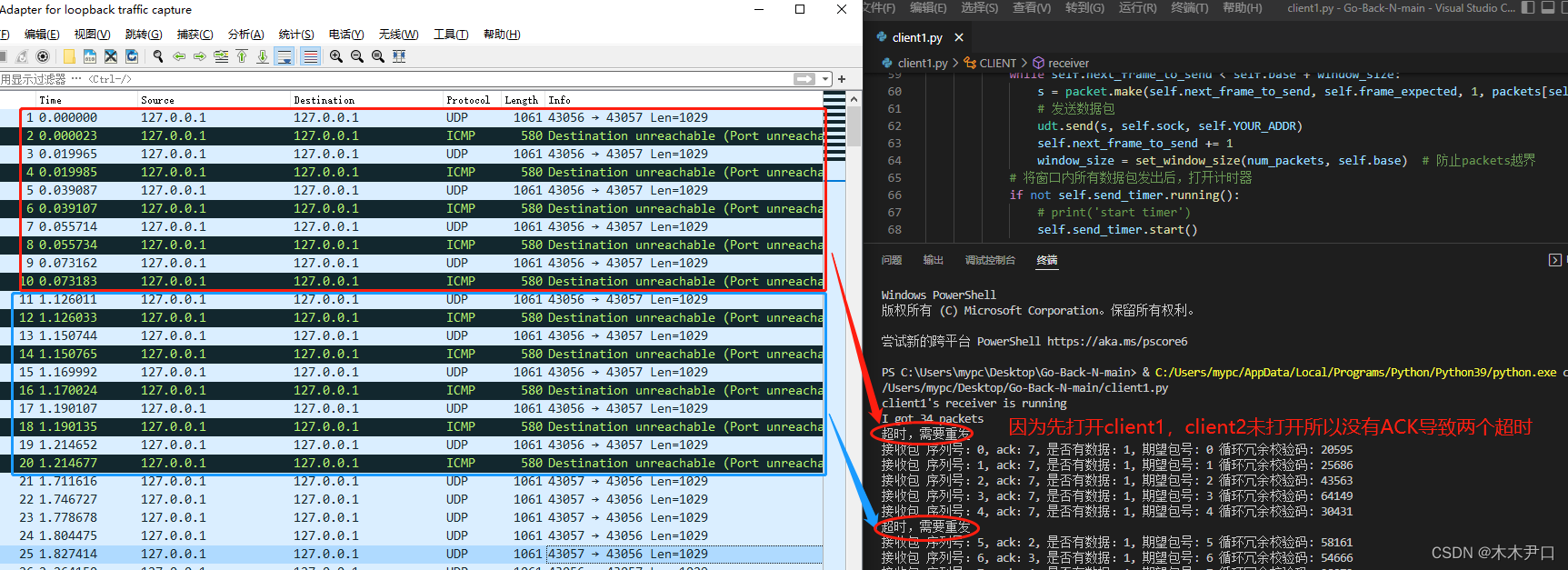Open capture file with yellow folder icon
The width and height of the screenshot is (1568, 570).
tap(69, 56)
